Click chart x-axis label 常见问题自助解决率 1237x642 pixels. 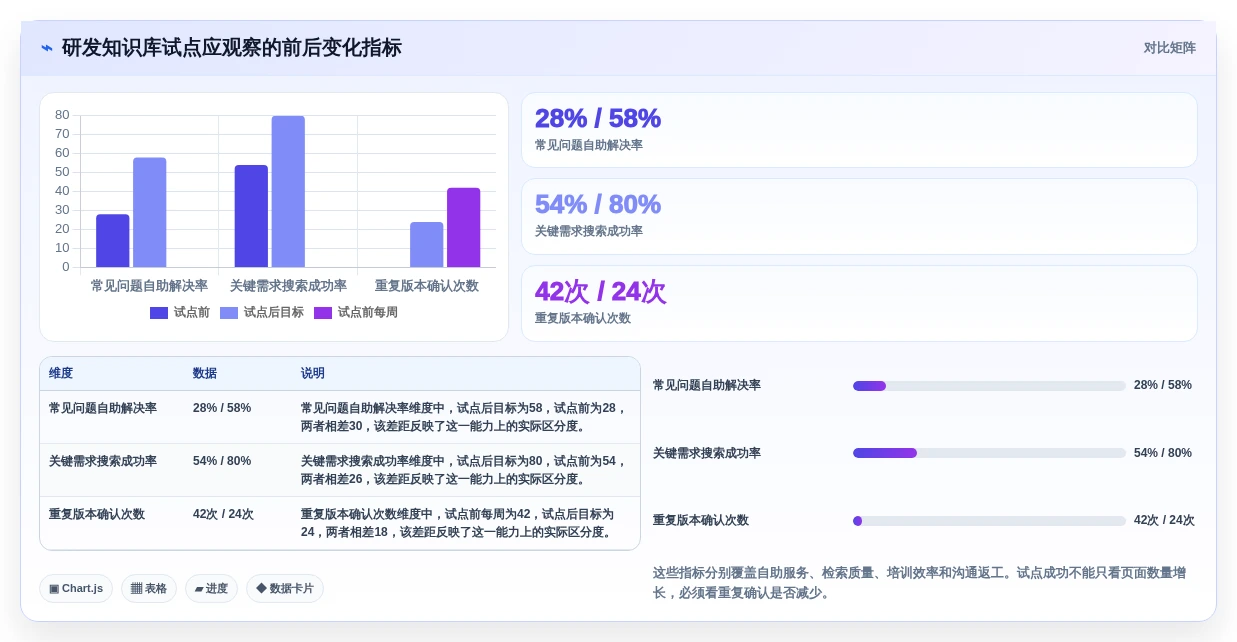pyautogui.click(x=149, y=286)
